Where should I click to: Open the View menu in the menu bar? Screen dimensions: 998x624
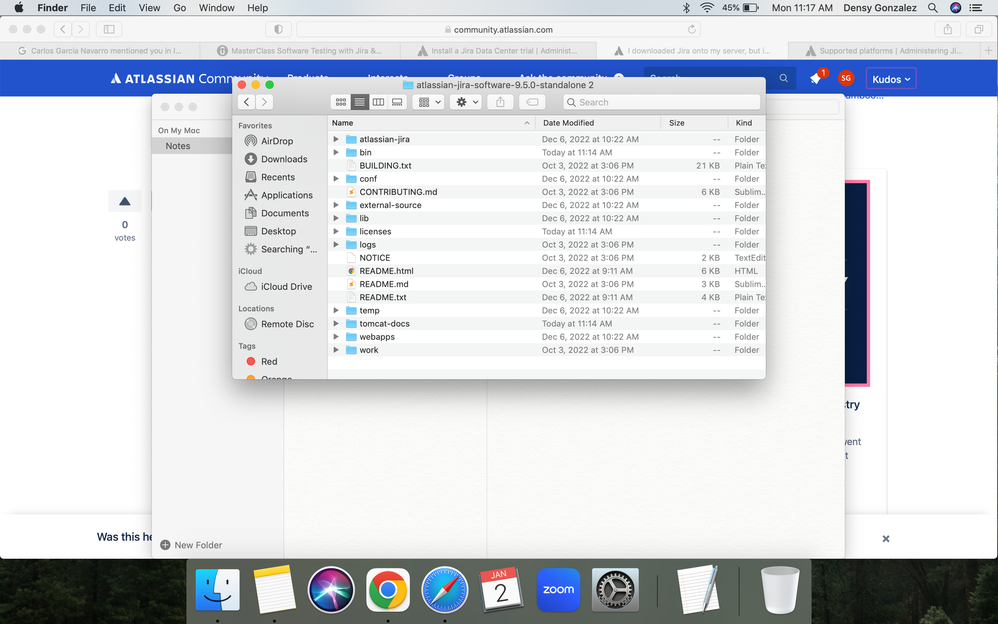[150, 8]
